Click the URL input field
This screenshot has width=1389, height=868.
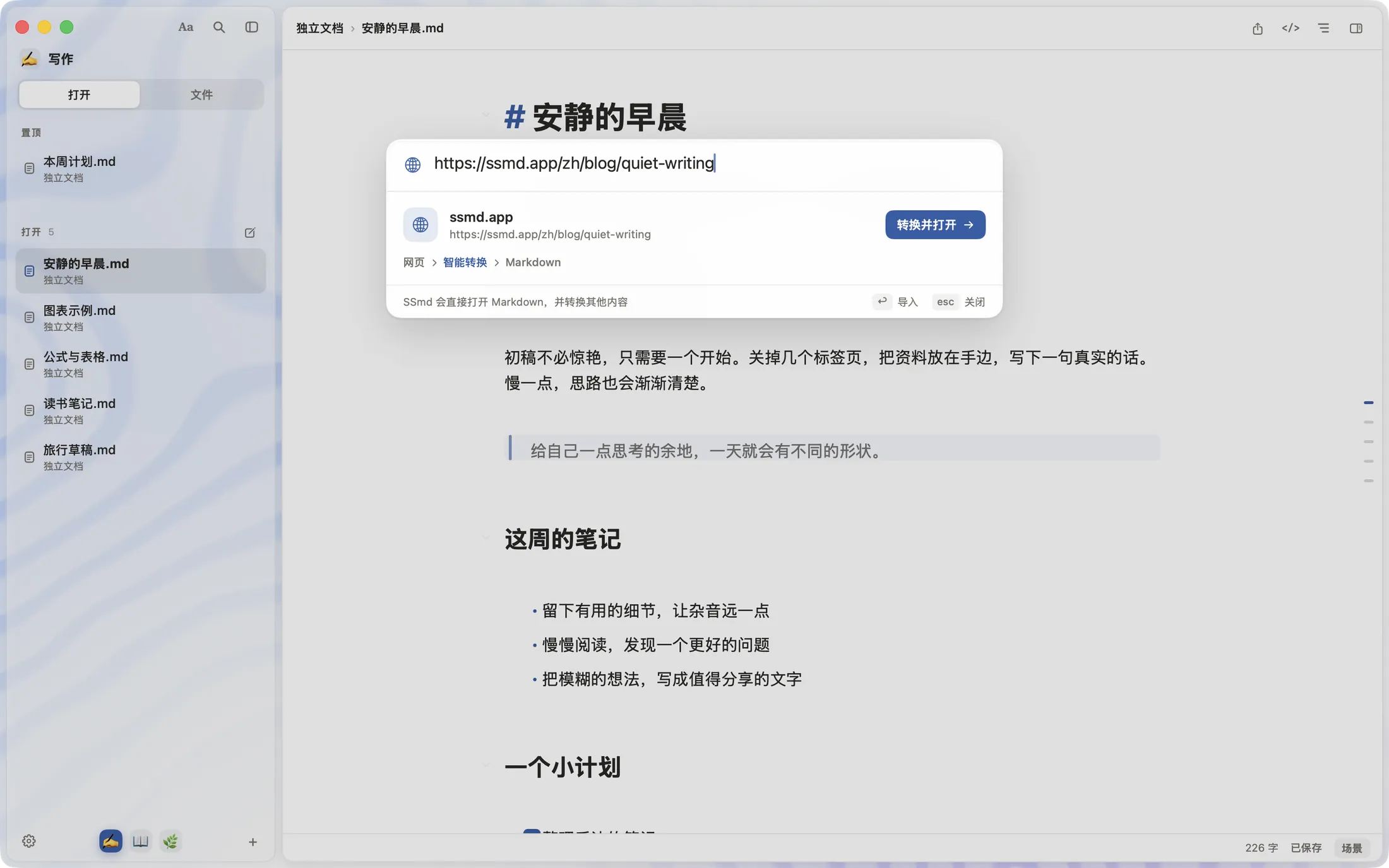tap(694, 163)
